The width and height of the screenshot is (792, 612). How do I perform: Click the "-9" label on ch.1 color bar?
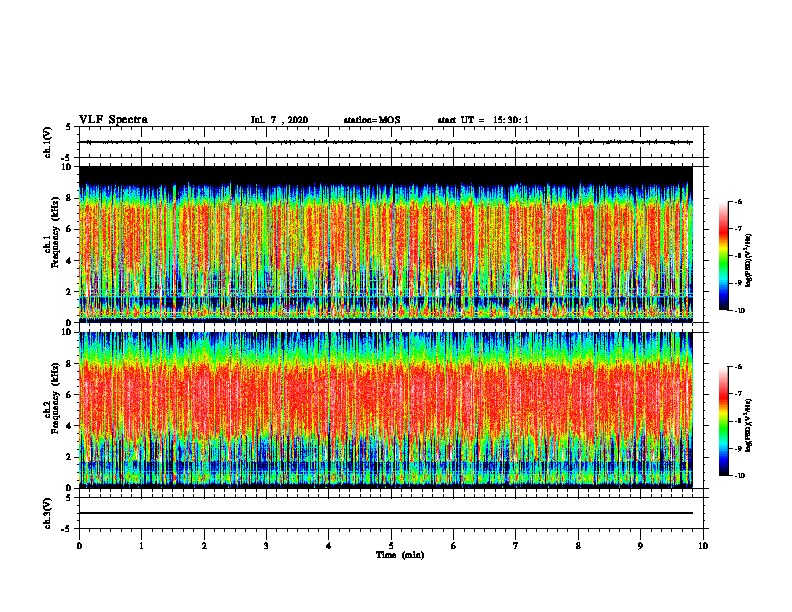click(x=738, y=283)
